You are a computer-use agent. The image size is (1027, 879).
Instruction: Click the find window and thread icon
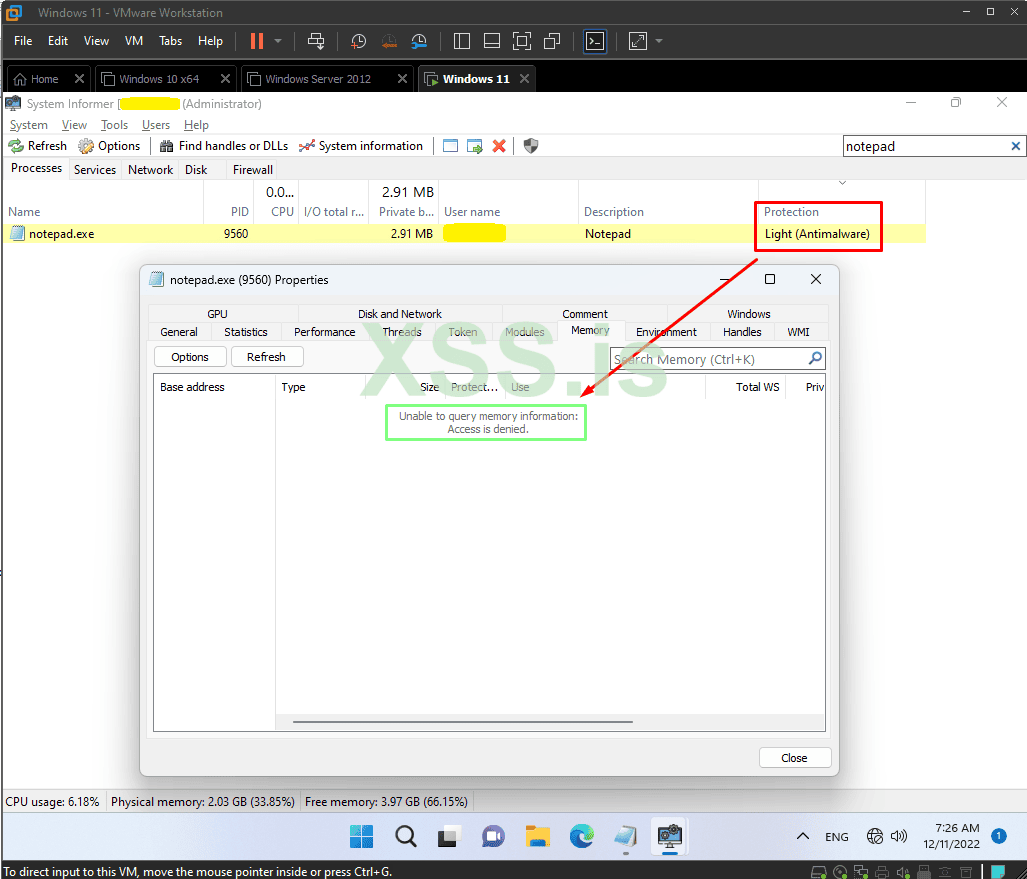click(474, 145)
